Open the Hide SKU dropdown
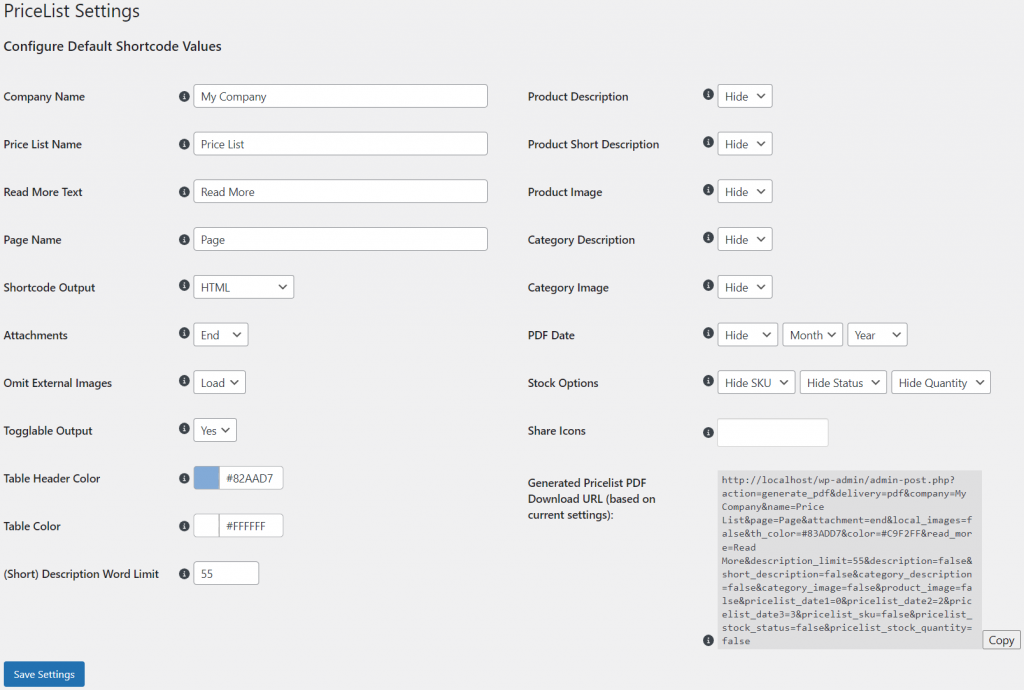Screen dimensions: 1024x690 click(x=756, y=383)
